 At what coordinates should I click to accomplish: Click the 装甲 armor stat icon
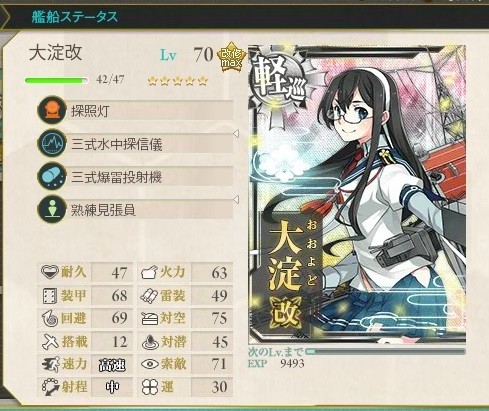50,296
